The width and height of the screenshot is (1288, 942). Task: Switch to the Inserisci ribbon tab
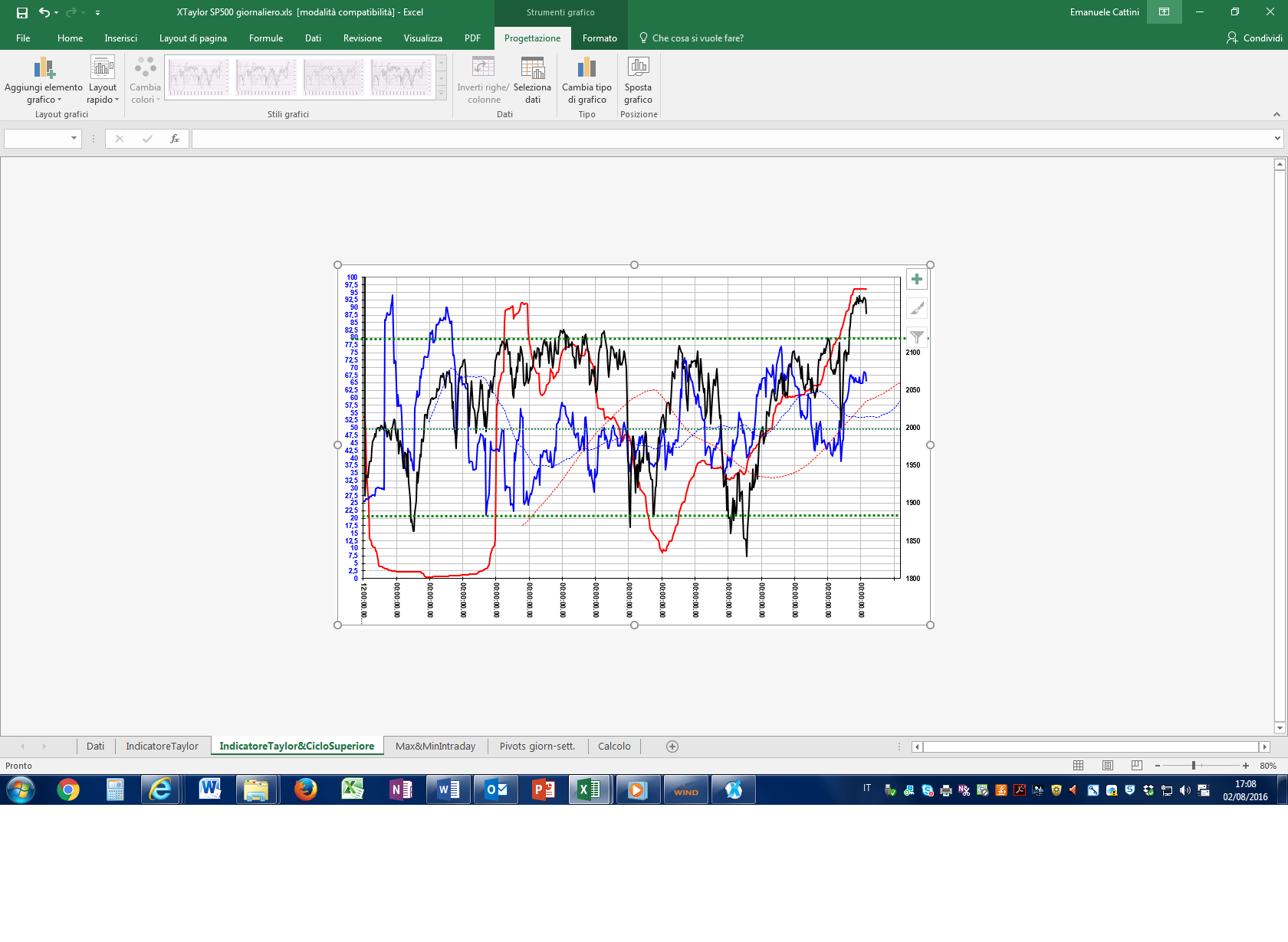(x=121, y=38)
